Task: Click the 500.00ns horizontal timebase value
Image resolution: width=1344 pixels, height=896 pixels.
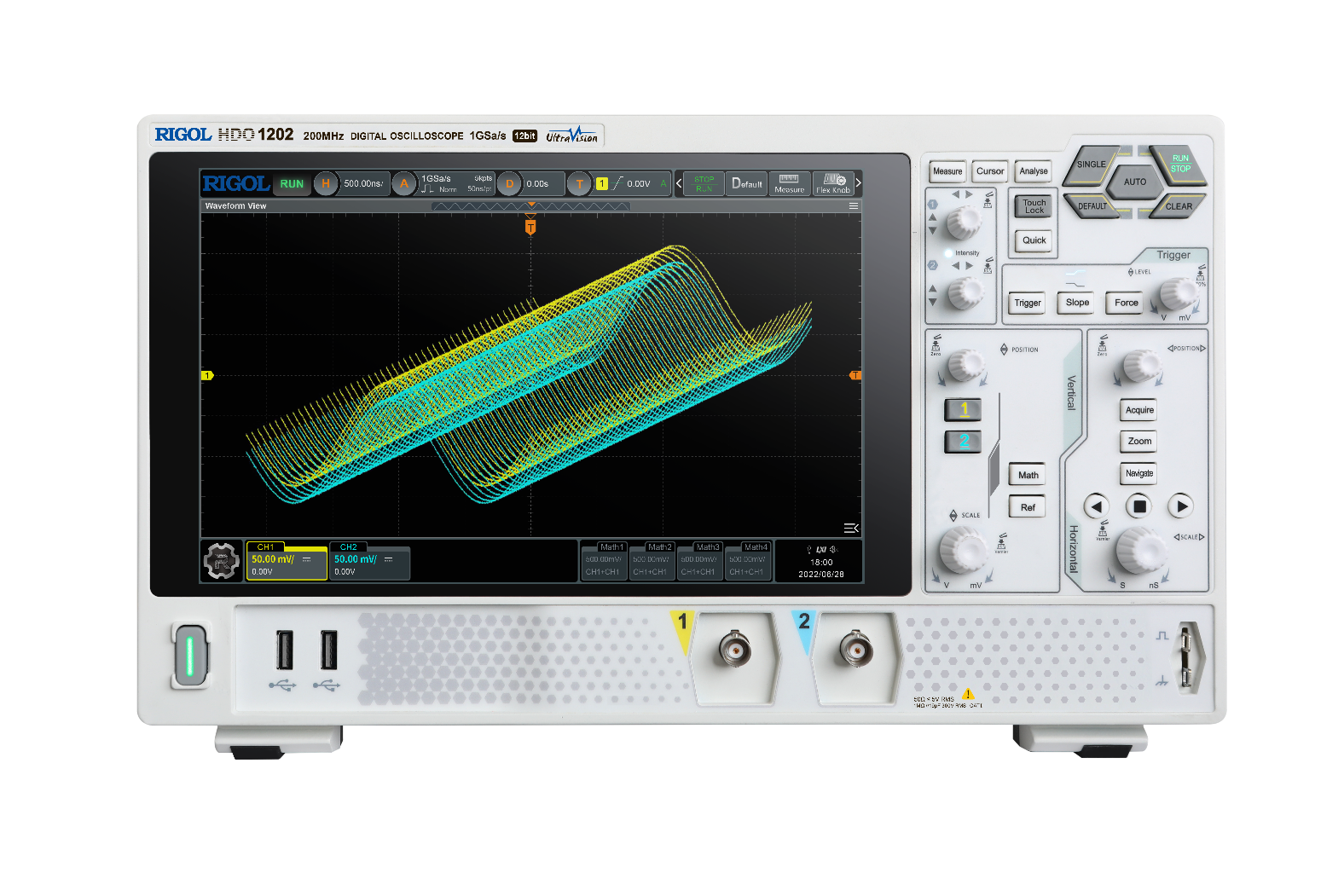Action: [x=364, y=183]
